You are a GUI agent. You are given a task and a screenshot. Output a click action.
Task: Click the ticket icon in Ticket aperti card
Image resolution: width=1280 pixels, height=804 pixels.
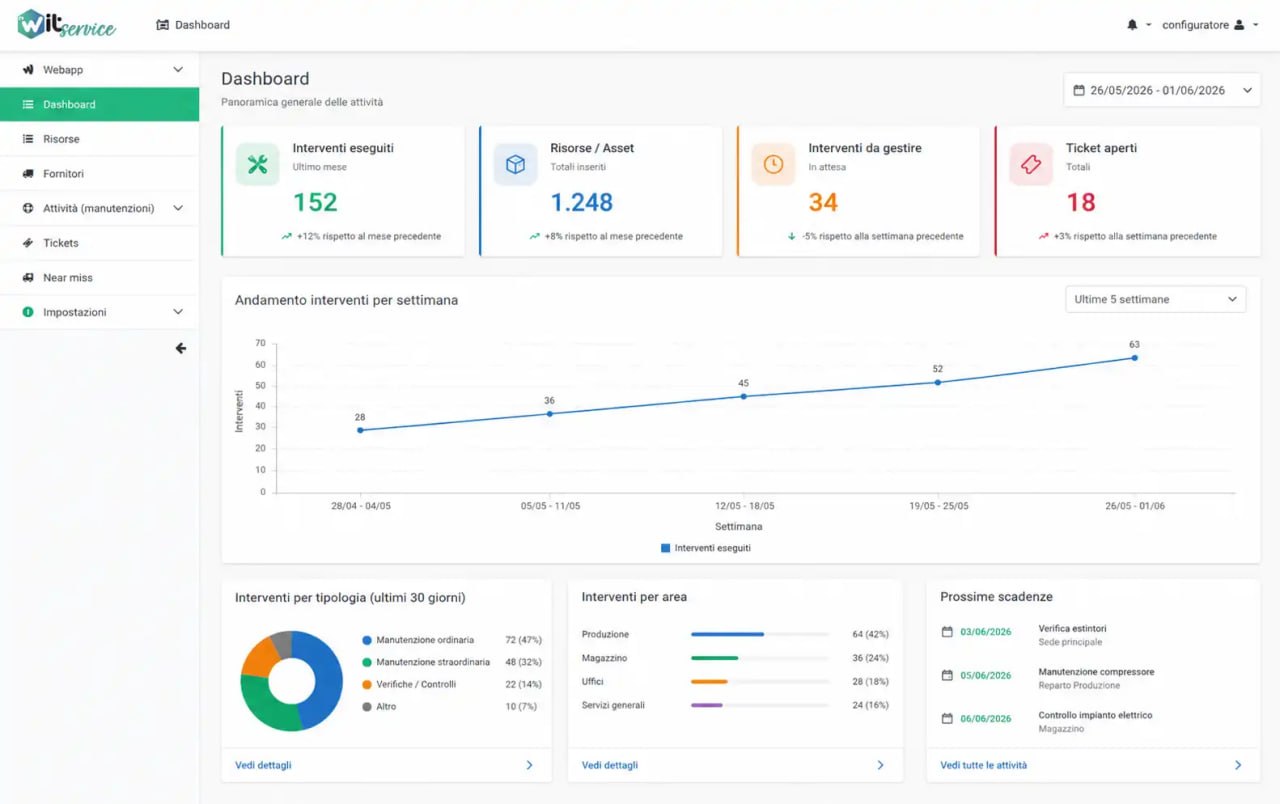click(1031, 165)
